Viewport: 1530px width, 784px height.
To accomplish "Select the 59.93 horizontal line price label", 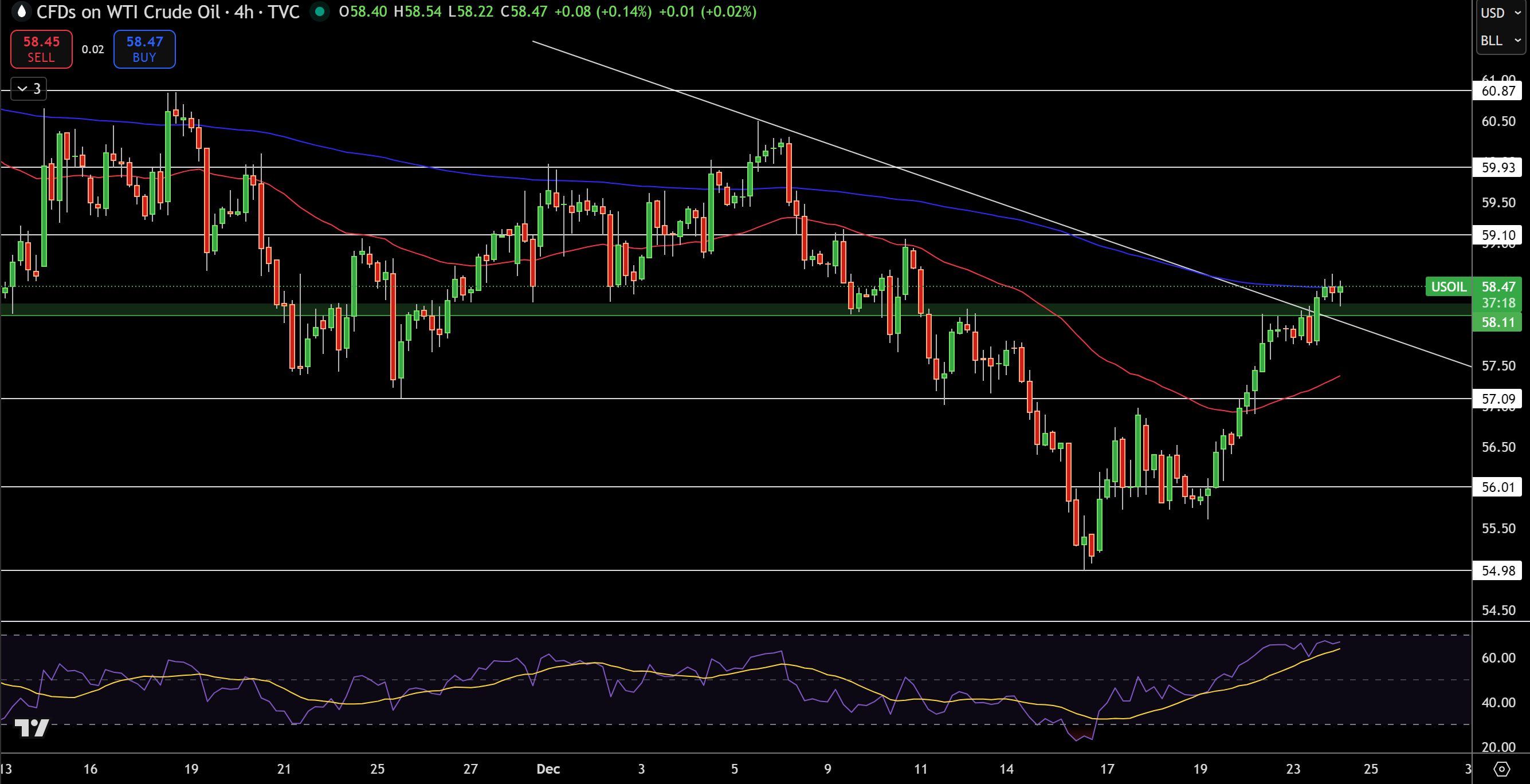I will tap(1497, 167).
